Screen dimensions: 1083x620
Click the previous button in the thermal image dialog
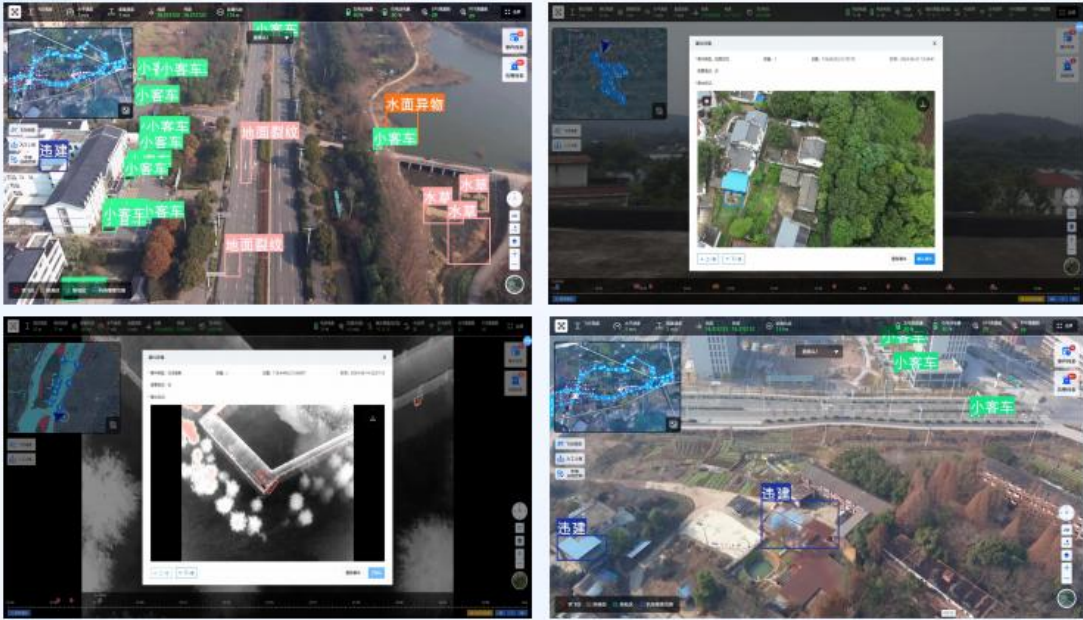pos(160,573)
